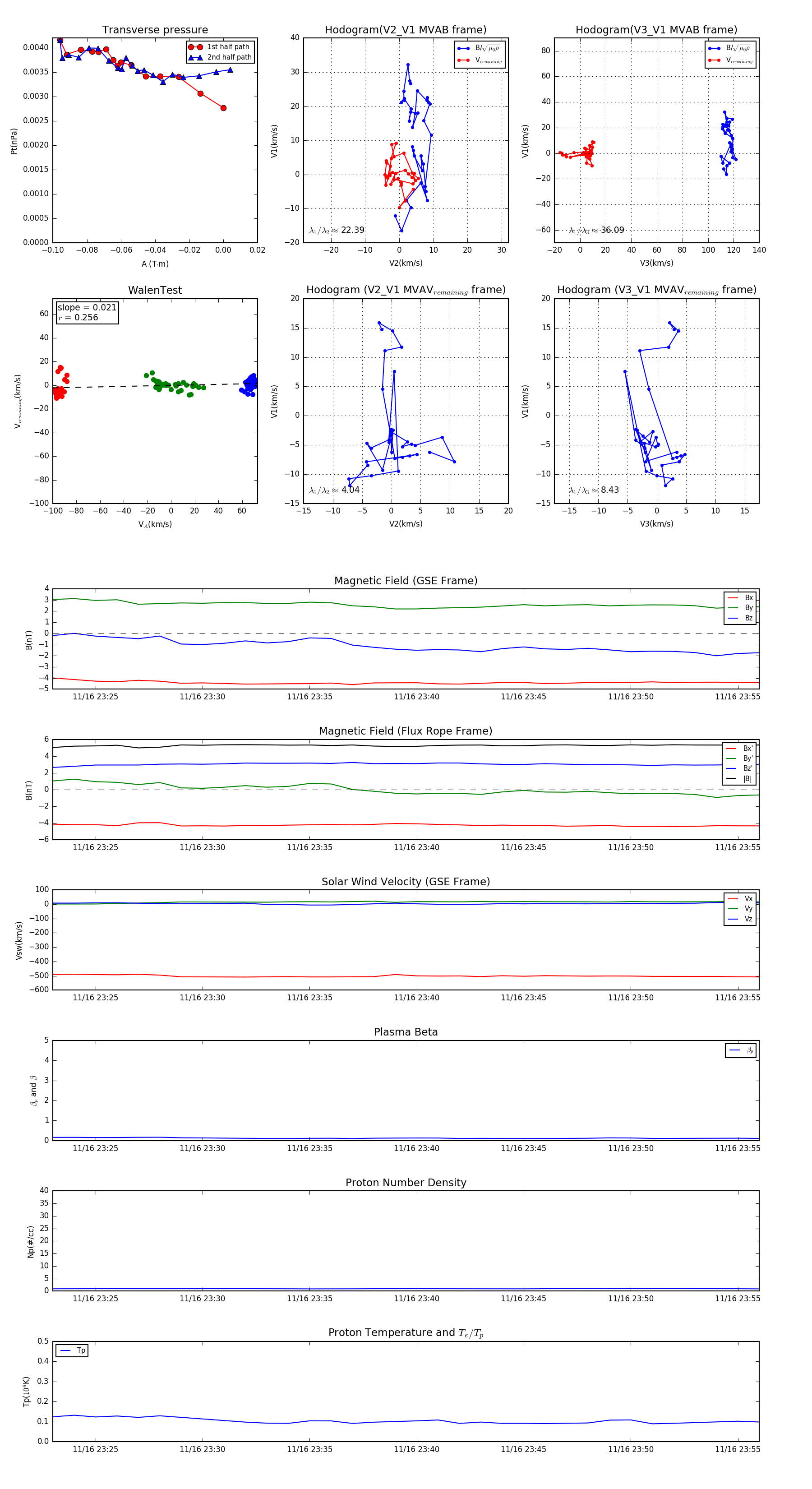Click 'Proton Temperature and Te/Tp' title
The image size is (812, 1489).
click(x=406, y=1333)
